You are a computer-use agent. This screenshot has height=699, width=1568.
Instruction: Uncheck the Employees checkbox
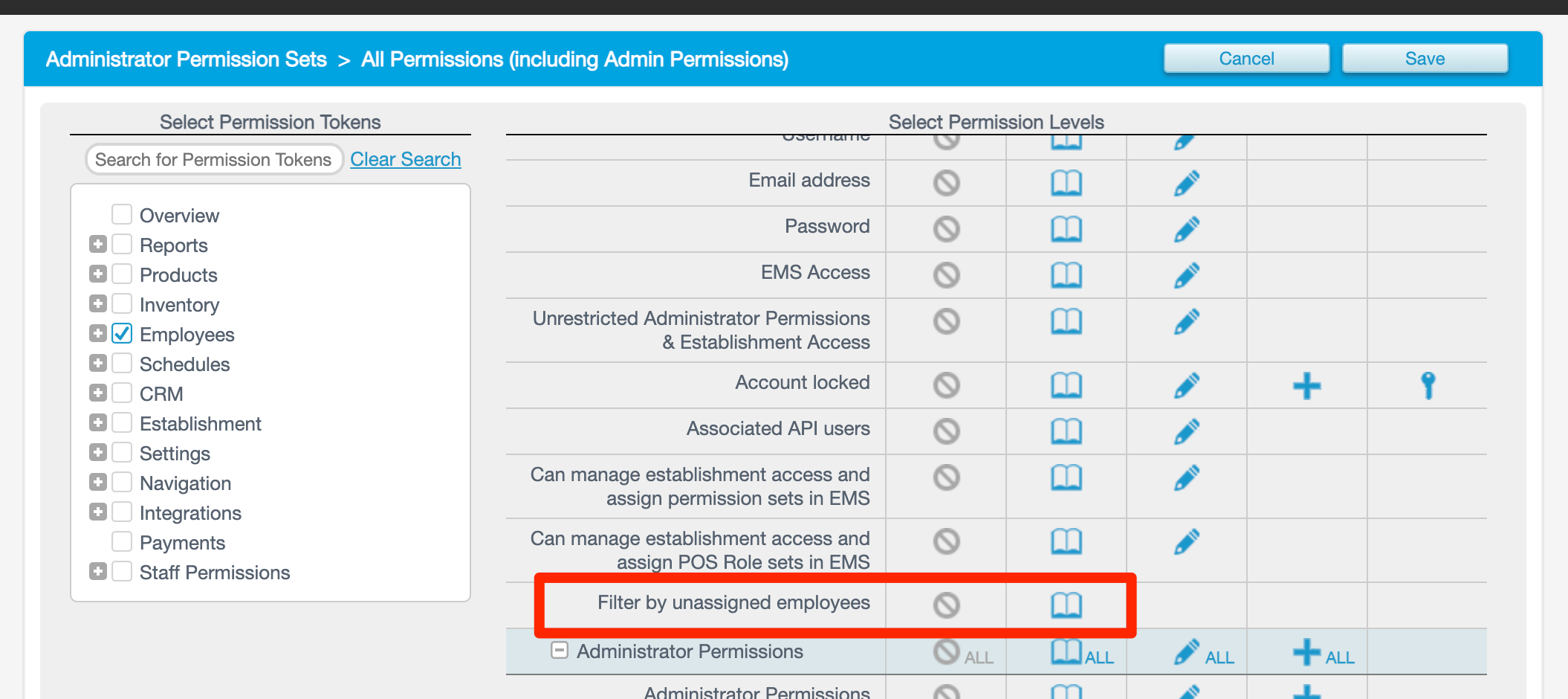[x=122, y=334]
